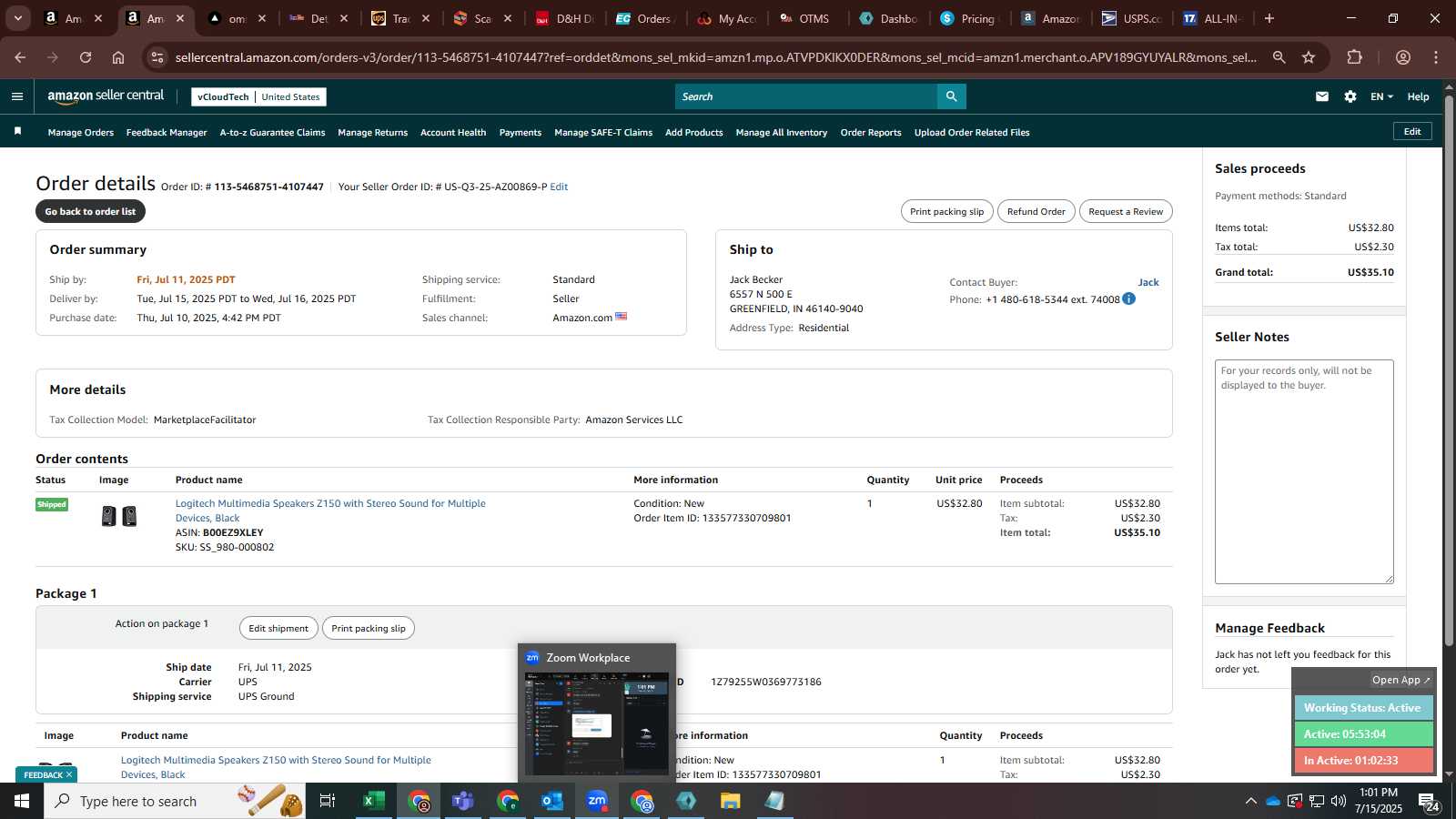
Task: Open the notification center icon
Action: coord(1429,801)
